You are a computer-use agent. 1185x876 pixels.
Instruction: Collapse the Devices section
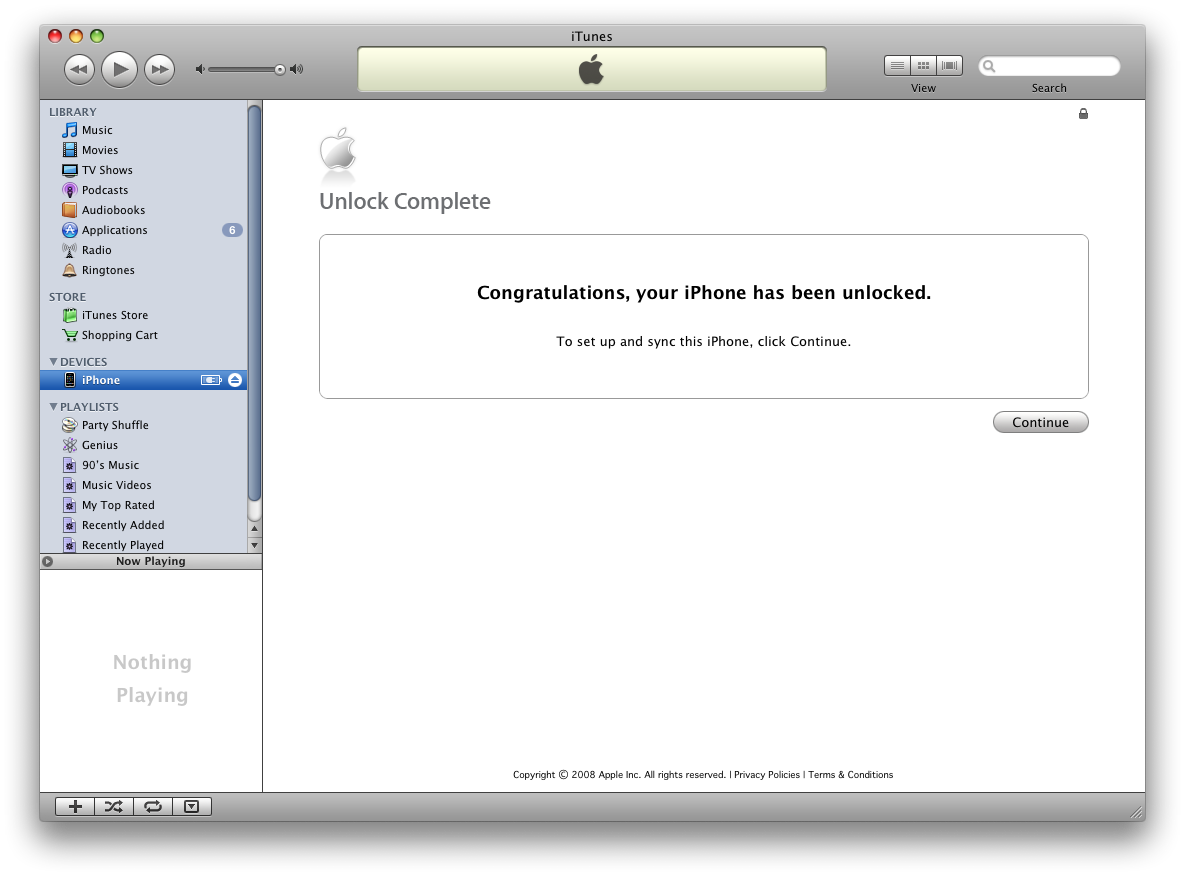54,361
